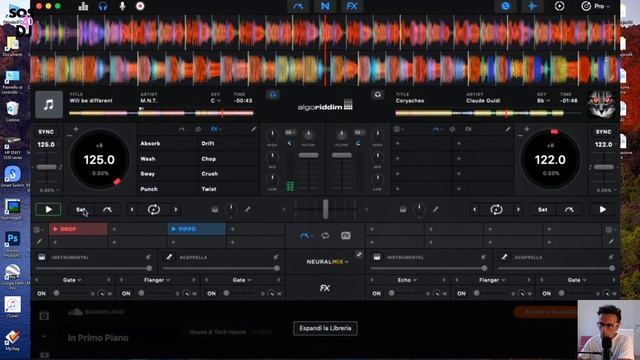
Task: Open deck 2 Flanger effect dropdown
Action: click(x=492, y=280)
